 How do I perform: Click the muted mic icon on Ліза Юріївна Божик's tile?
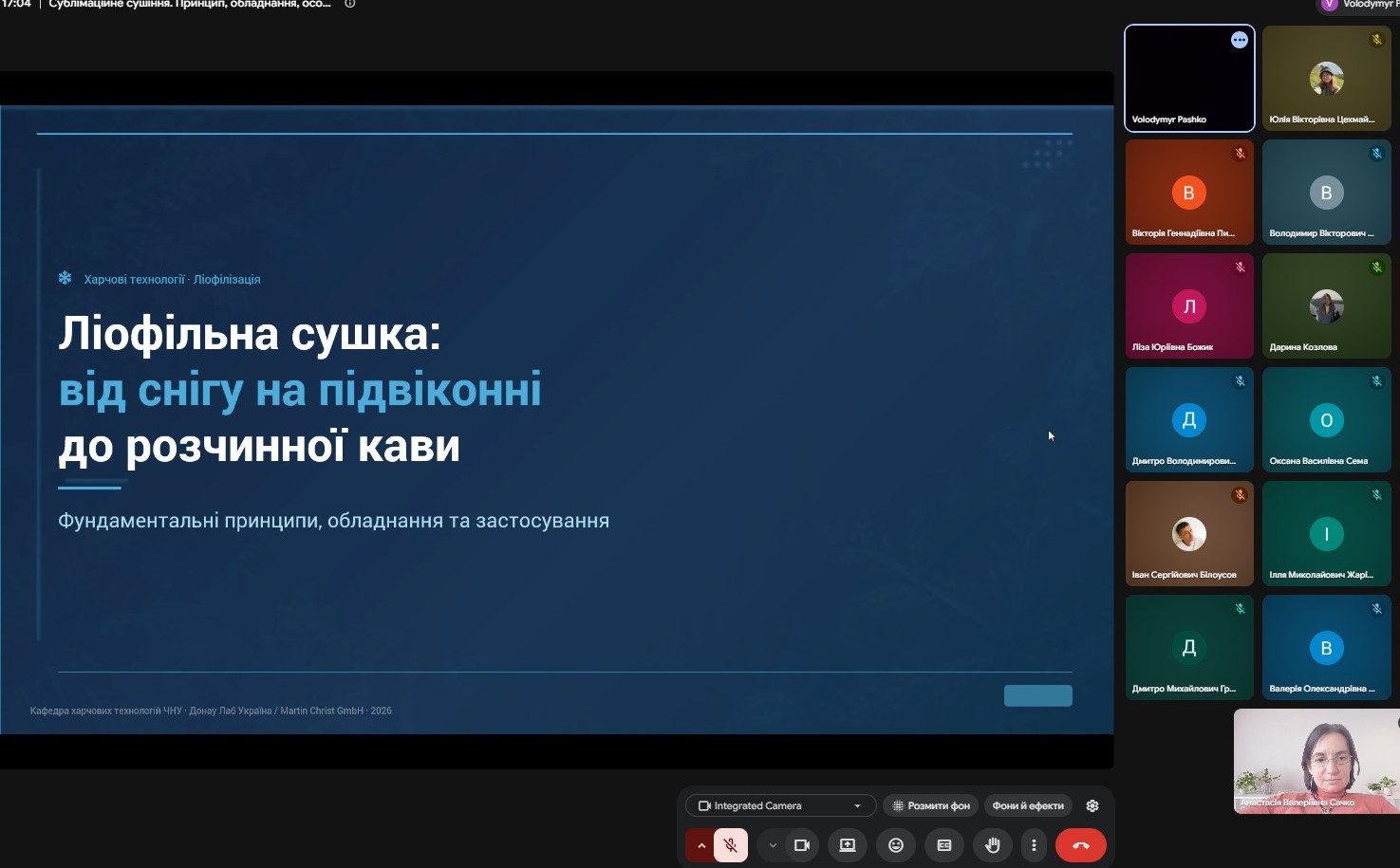(1240, 268)
